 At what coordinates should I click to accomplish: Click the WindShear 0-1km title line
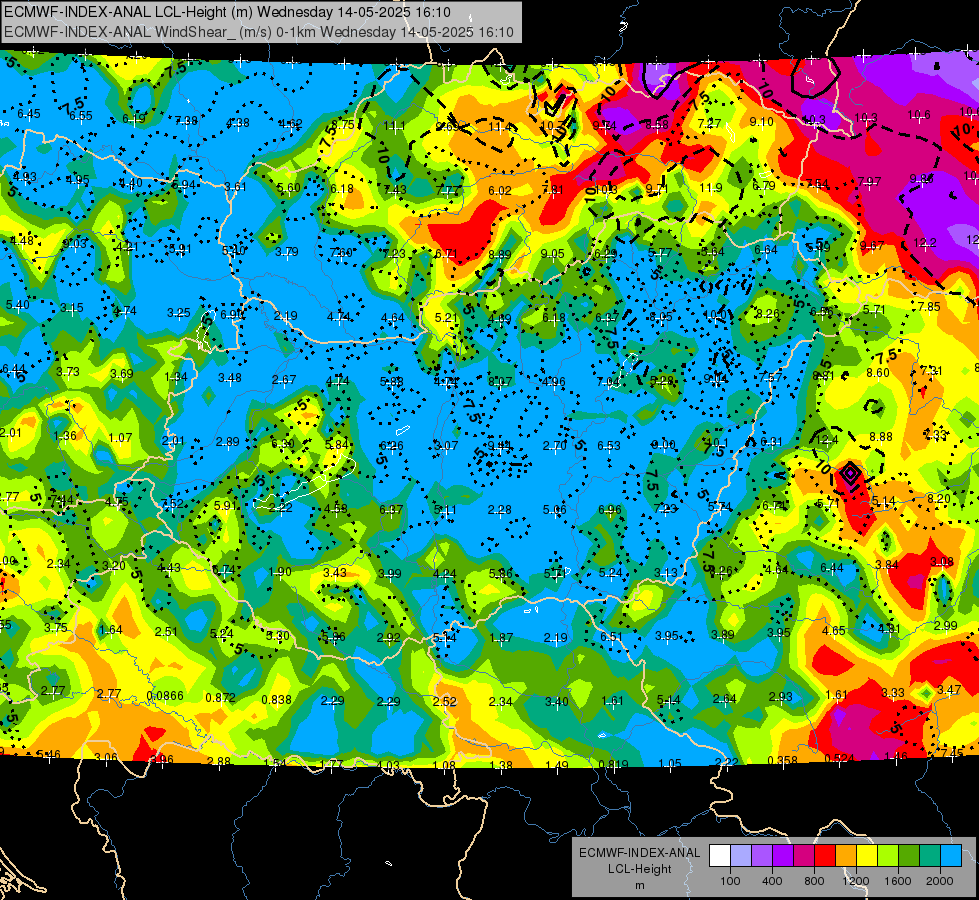pos(258,32)
